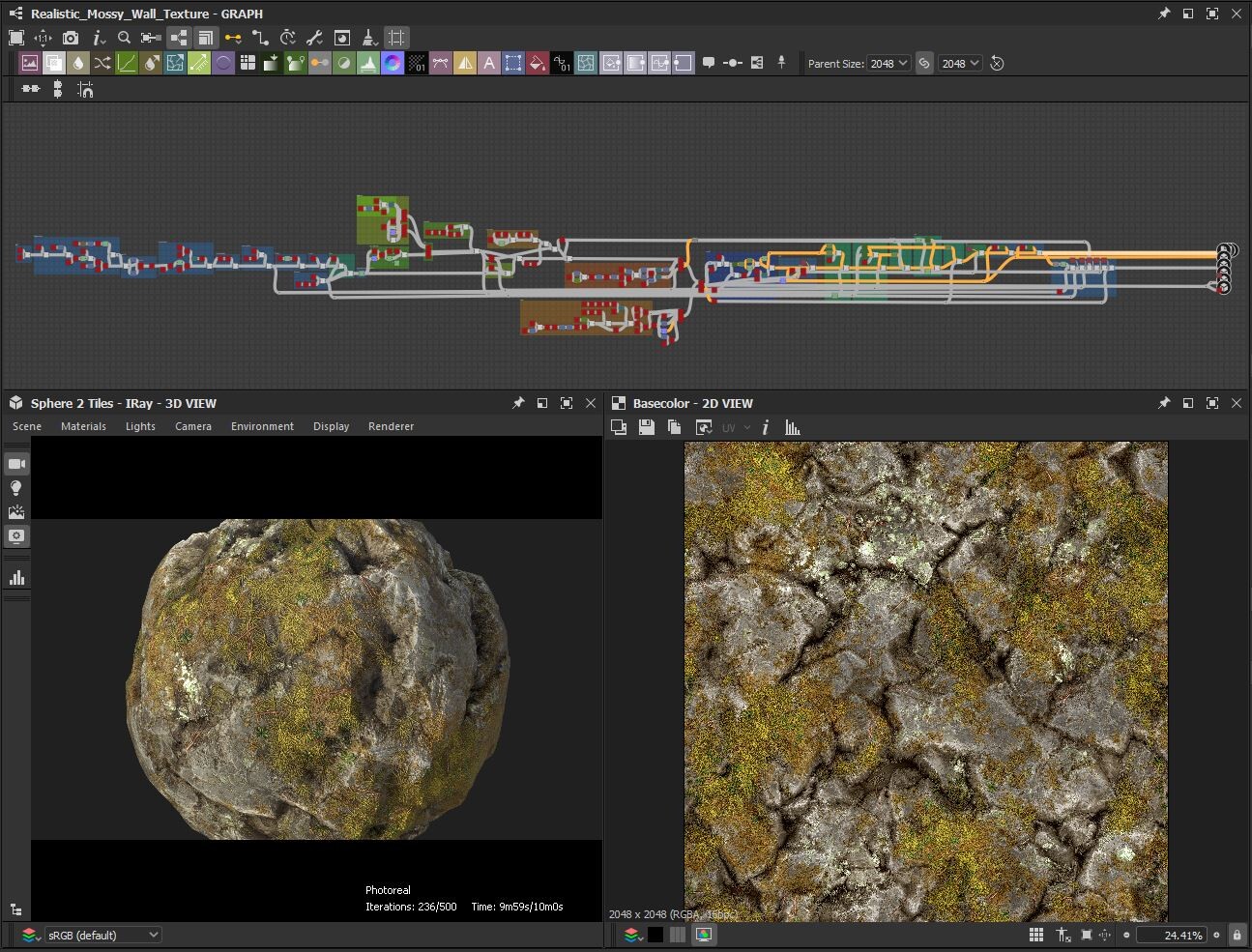
Task: Add a Text node from the toolbar
Action: [x=489, y=64]
